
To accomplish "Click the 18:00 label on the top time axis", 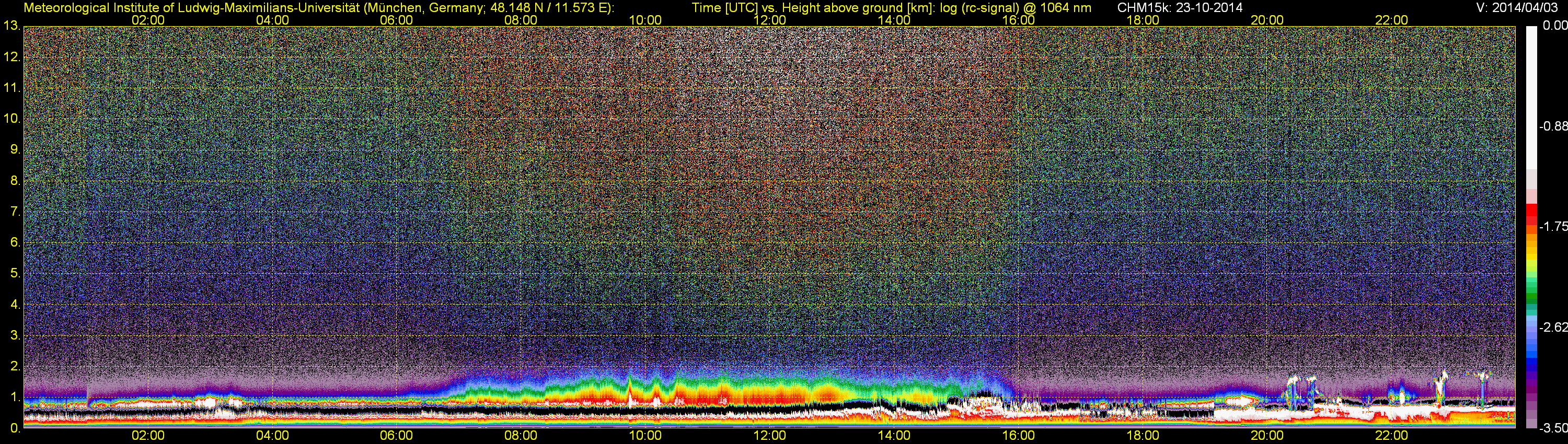I will (x=1143, y=20).
